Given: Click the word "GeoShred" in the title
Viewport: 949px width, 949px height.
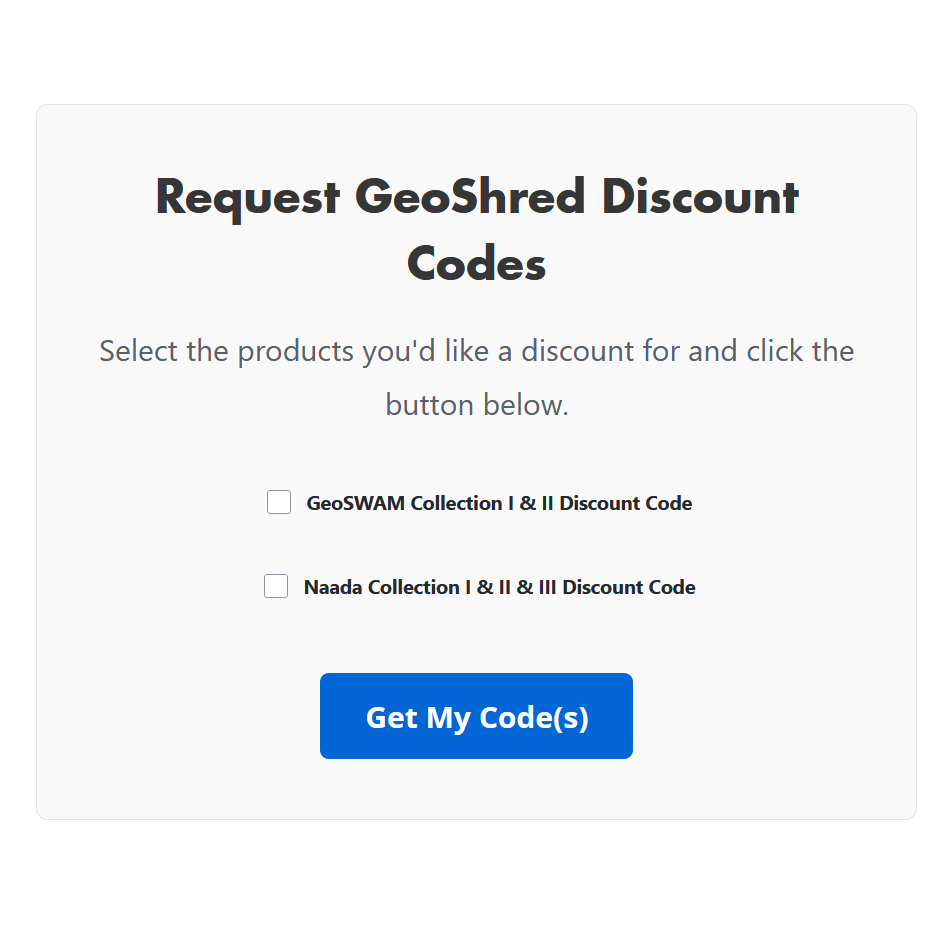Looking at the screenshot, I should coord(469,197).
